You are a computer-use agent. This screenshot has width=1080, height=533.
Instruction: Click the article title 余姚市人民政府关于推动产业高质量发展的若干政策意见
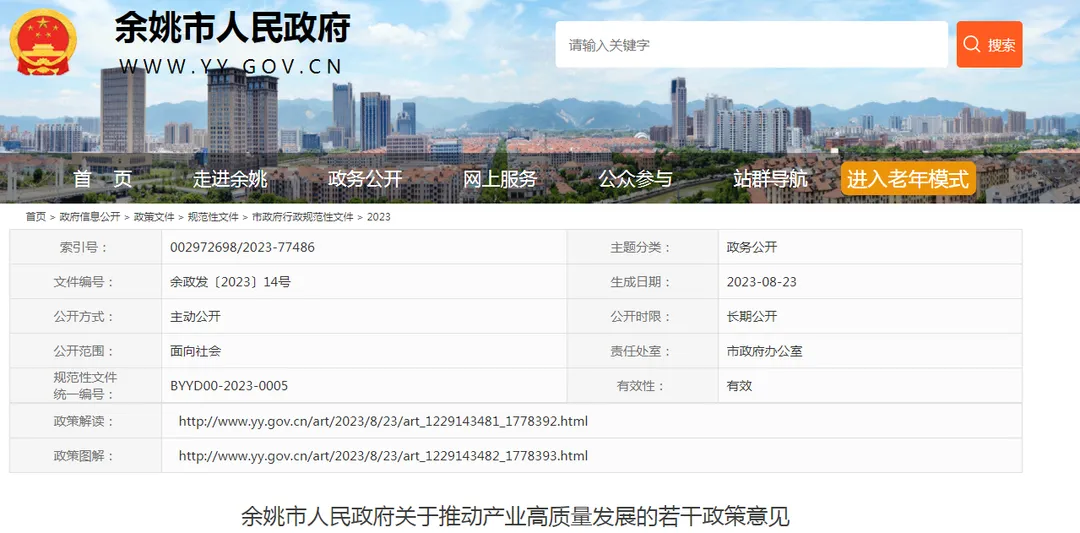tap(515, 516)
